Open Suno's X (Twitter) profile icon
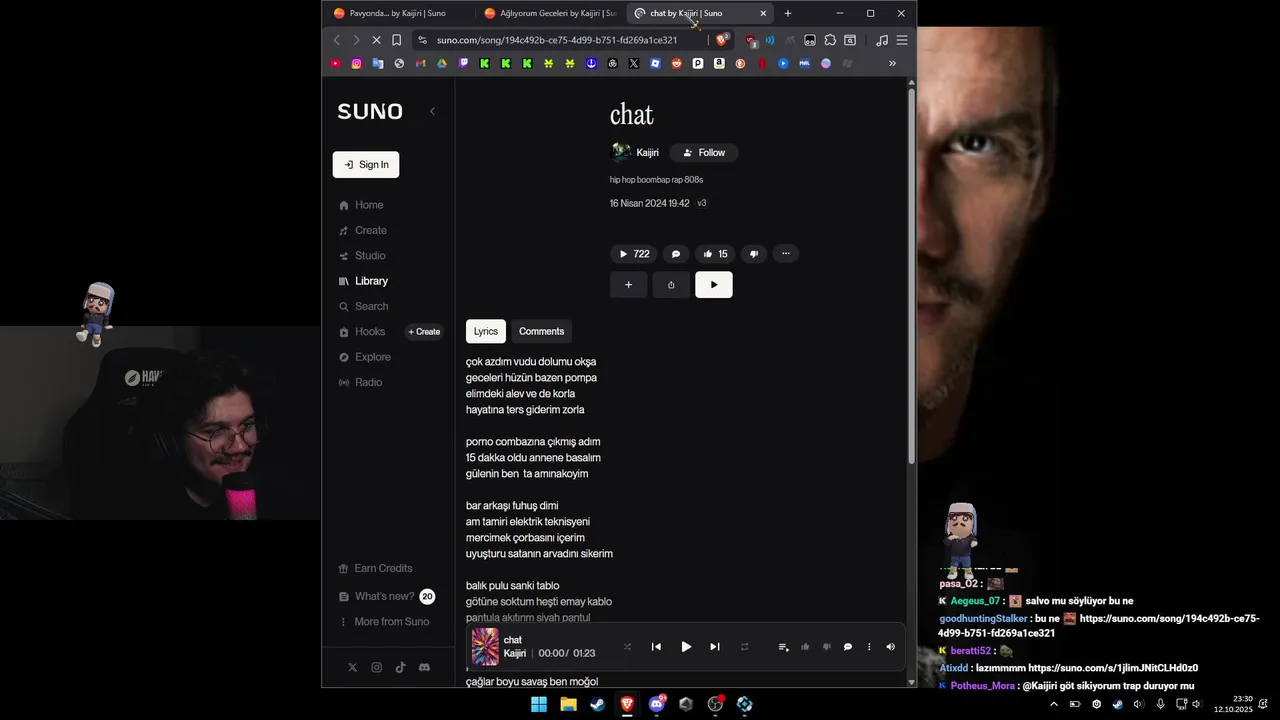Viewport: 1280px width, 720px height. click(352, 667)
